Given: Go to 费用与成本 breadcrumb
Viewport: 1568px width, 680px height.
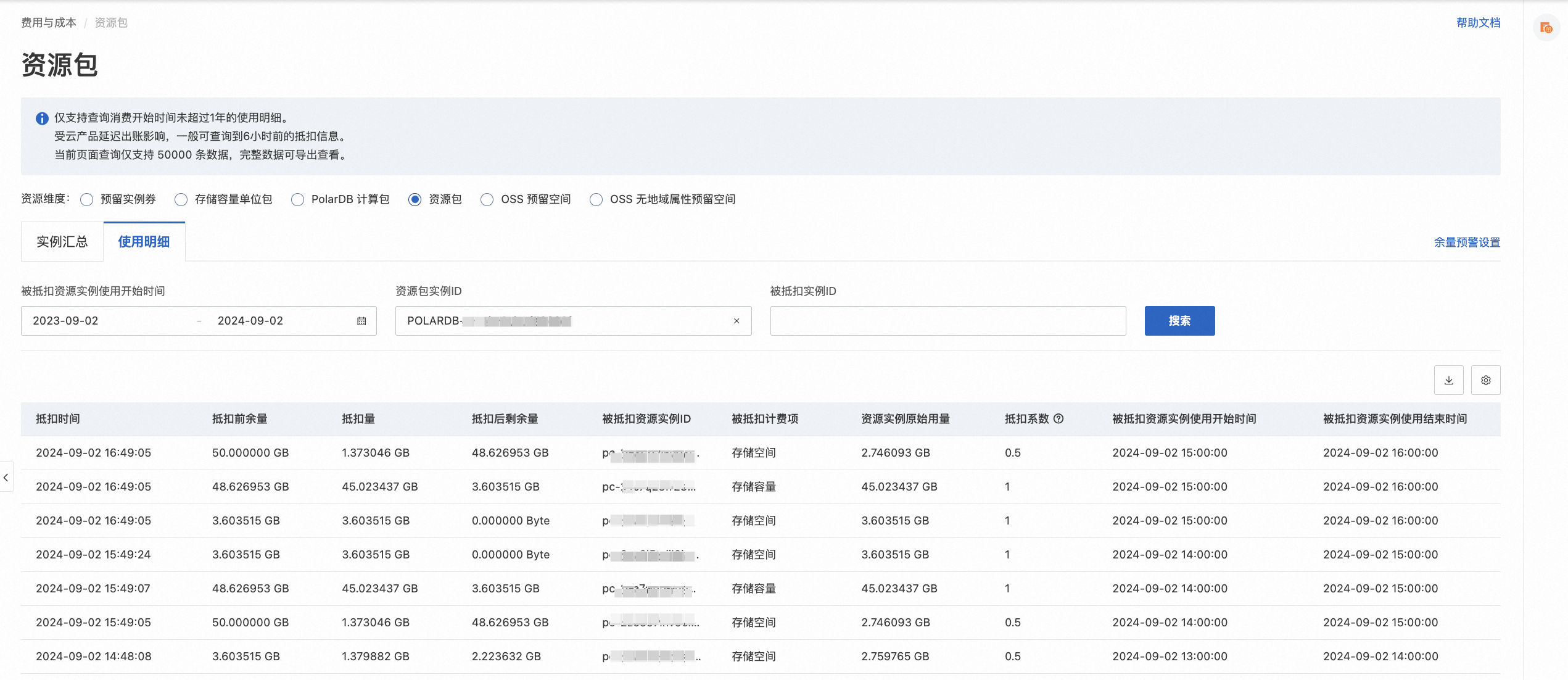Looking at the screenshot, I should point(49,23).
